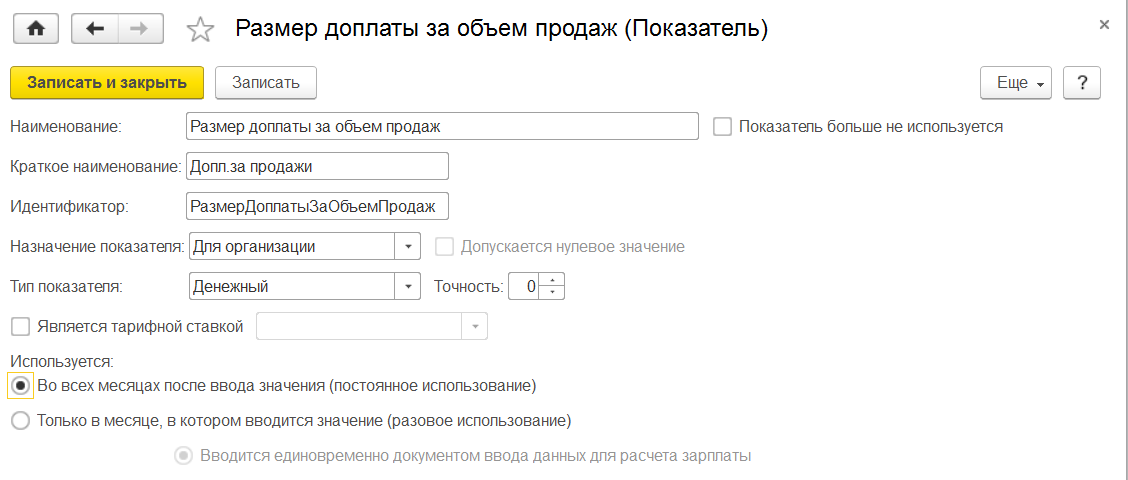
Task: Enable "Показатель больше не используется" checkbox
Action: (722, 126)
